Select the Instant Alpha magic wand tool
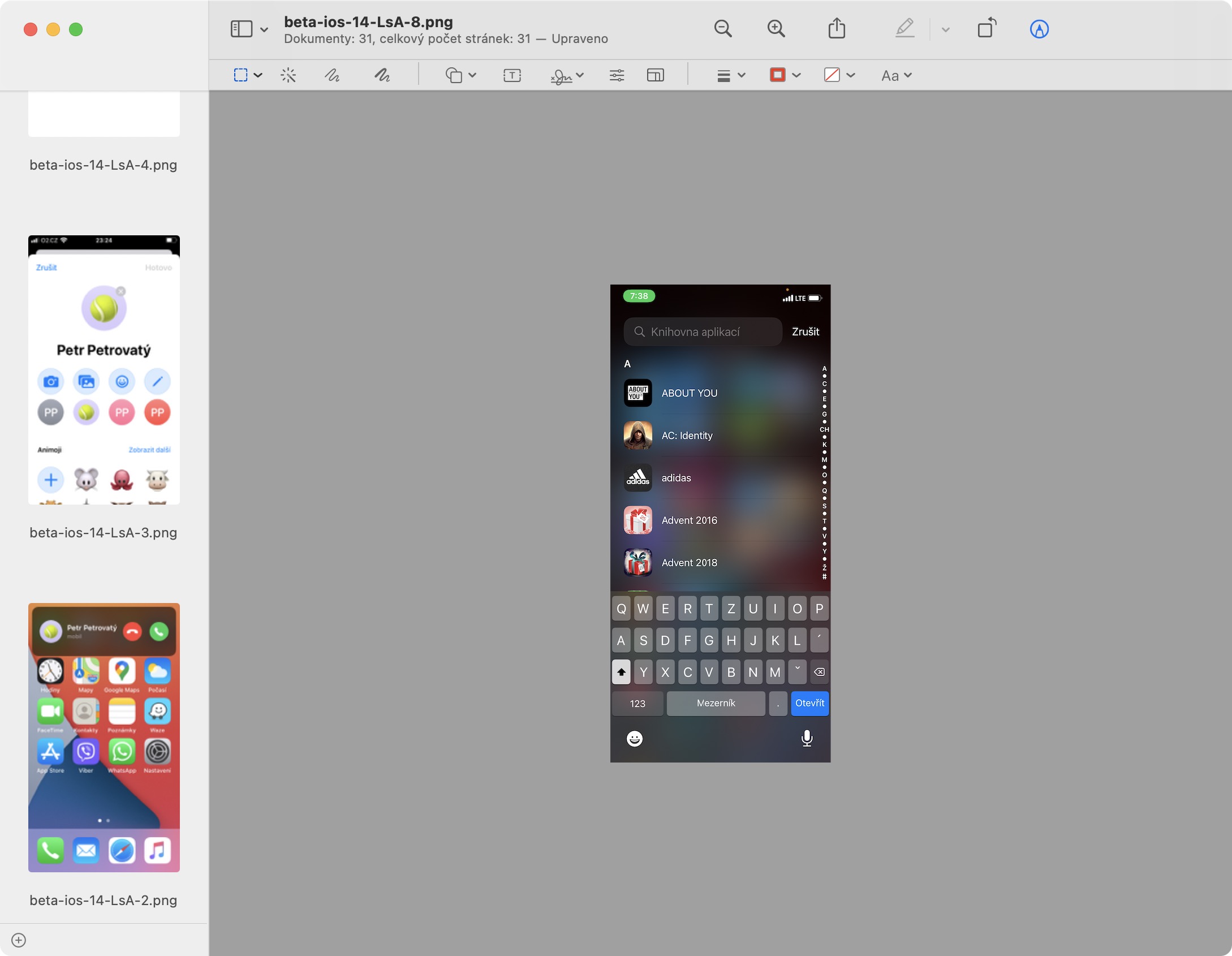Image resolution: width=1232 pixels, height=956 pixels. coord(288,75)
